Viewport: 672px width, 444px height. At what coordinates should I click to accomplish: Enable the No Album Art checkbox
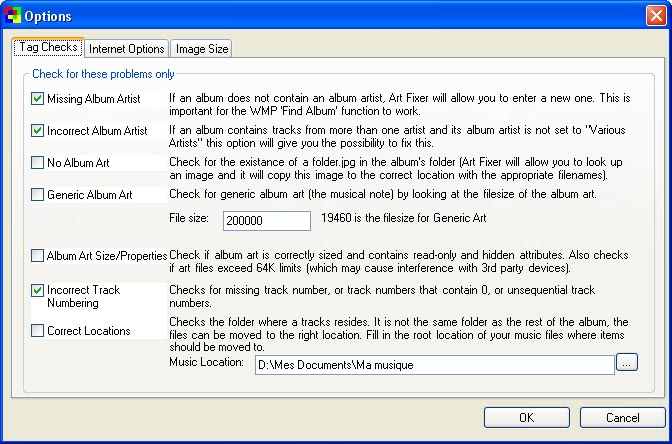[38, 163]
